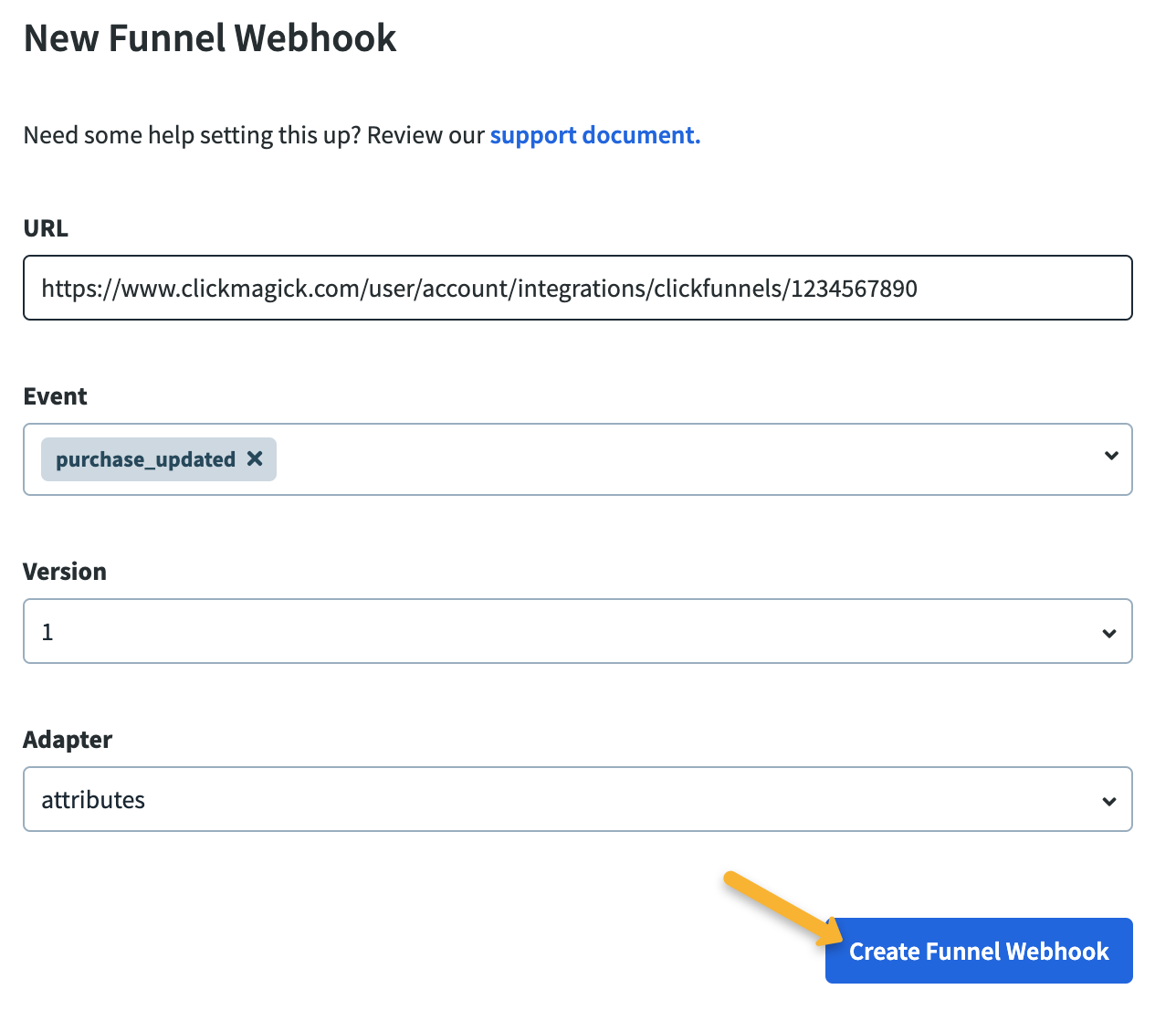The height and width of the screenshot is (1021, 1176).
Task: Click the chevron arrow in the Adapter field
Action: tap(1108, 801)
